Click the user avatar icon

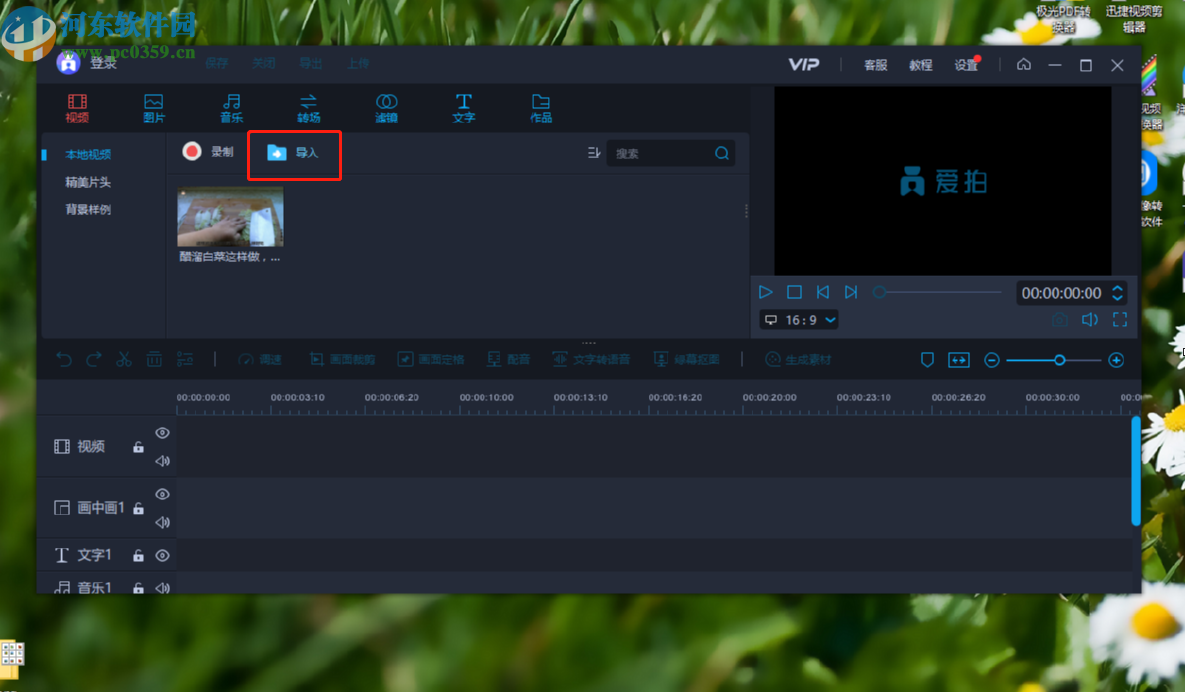(x=68, y=63)
